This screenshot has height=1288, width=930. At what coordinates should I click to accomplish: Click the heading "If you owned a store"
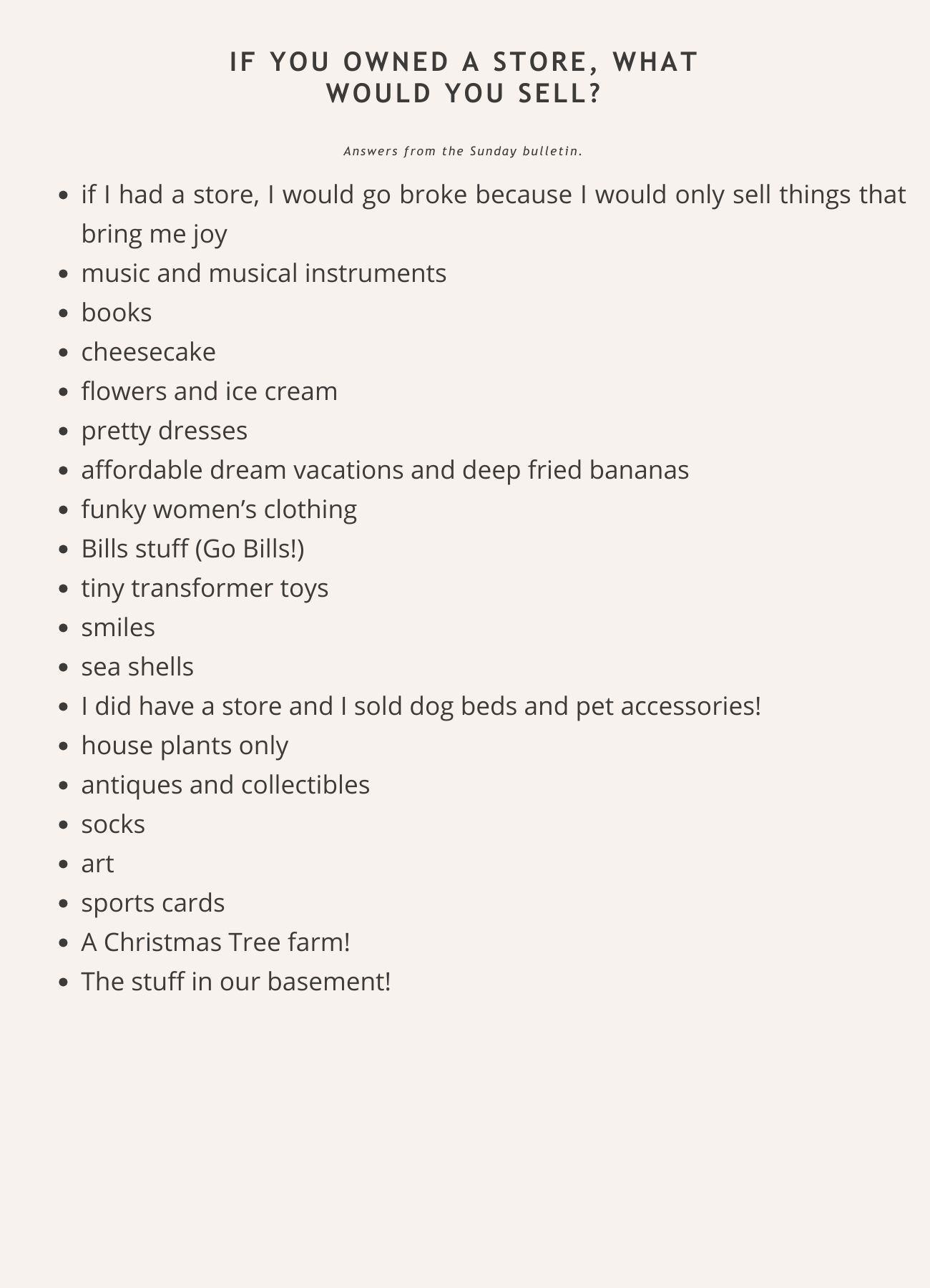click(464, 77)
